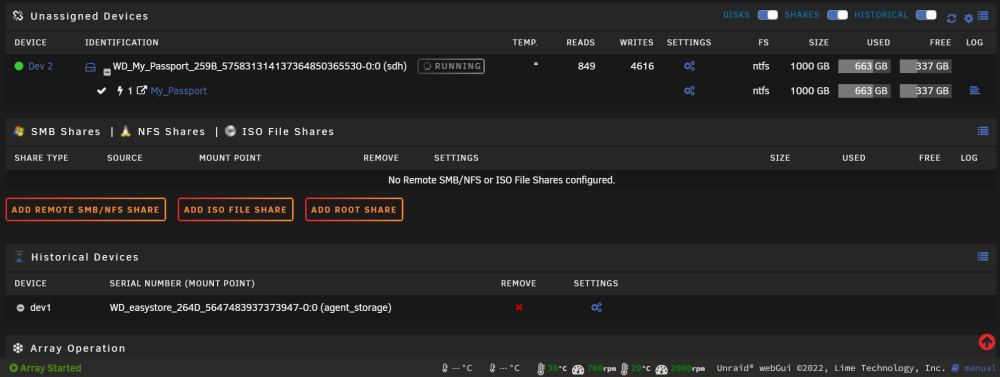Click the manual book icon in footer
The width and height of the screenshot is (1000, 377).
click(x=955, y=368)
